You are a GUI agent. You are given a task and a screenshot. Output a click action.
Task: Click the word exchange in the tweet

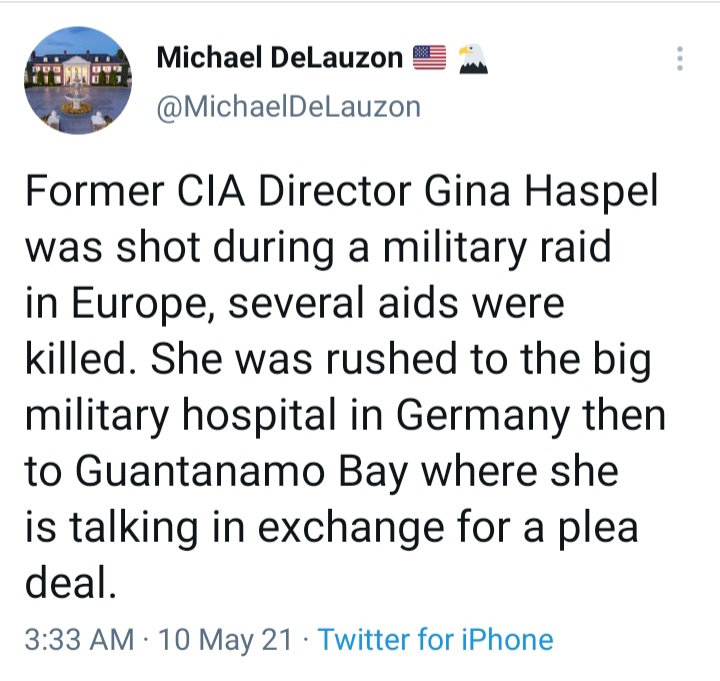coord(351,528)
